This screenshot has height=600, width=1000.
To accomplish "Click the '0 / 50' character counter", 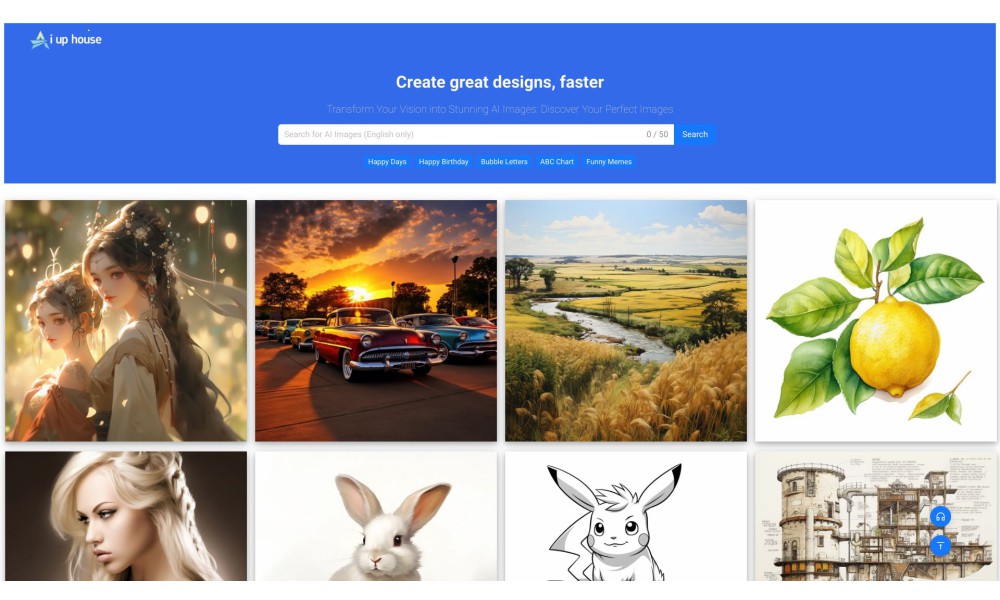I will pos(657,135).
